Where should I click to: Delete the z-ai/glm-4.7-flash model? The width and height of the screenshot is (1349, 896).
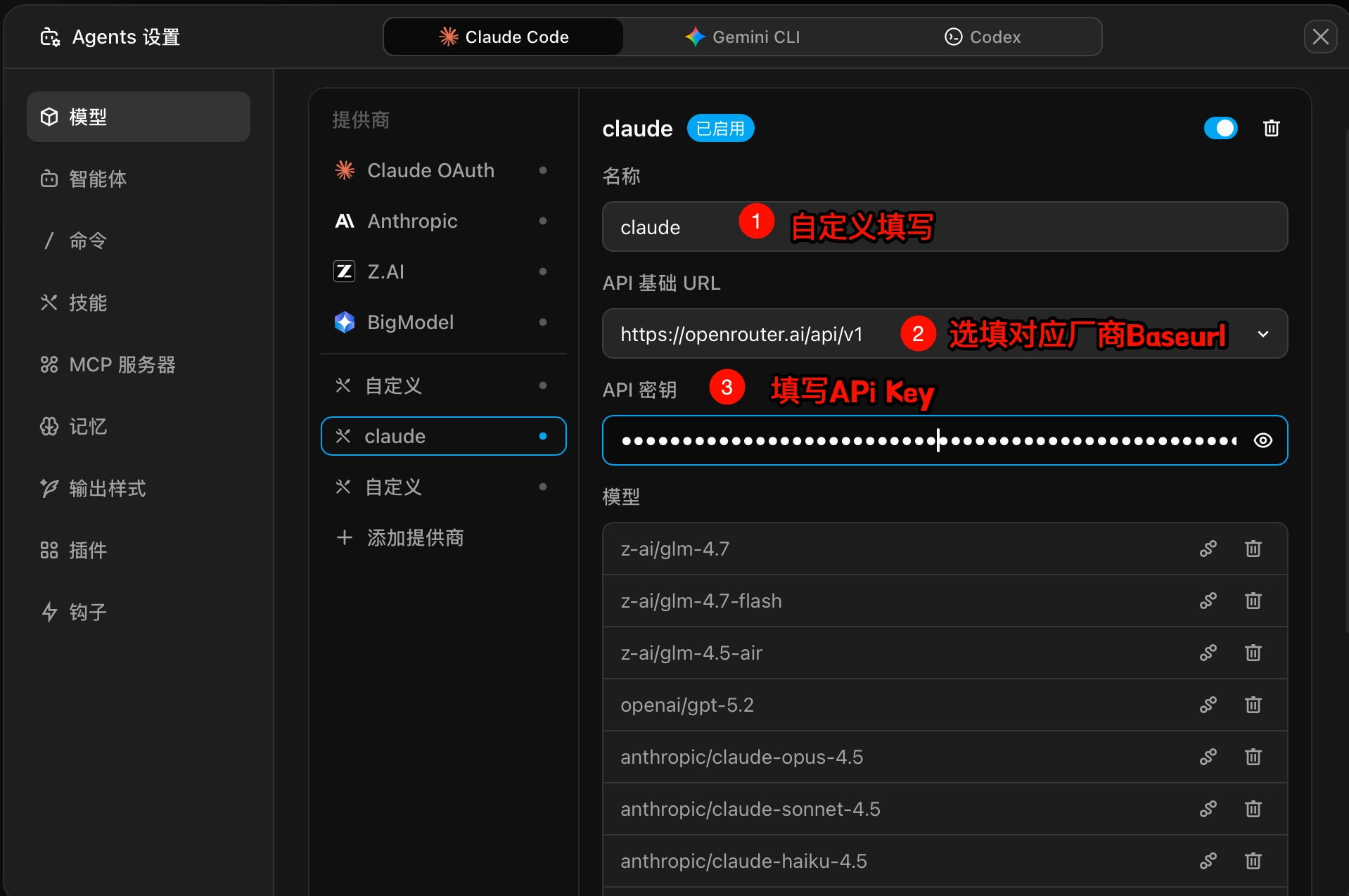1253,601
